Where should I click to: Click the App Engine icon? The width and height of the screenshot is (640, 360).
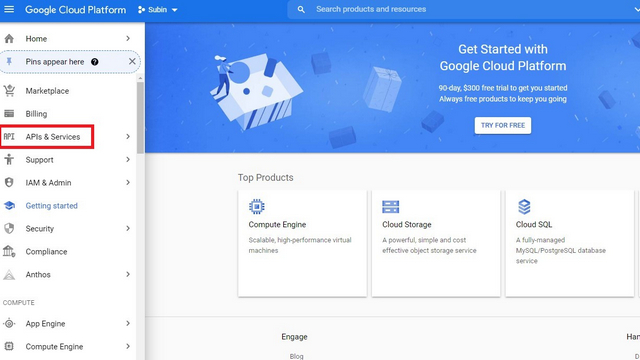click(x=9, y=324)
